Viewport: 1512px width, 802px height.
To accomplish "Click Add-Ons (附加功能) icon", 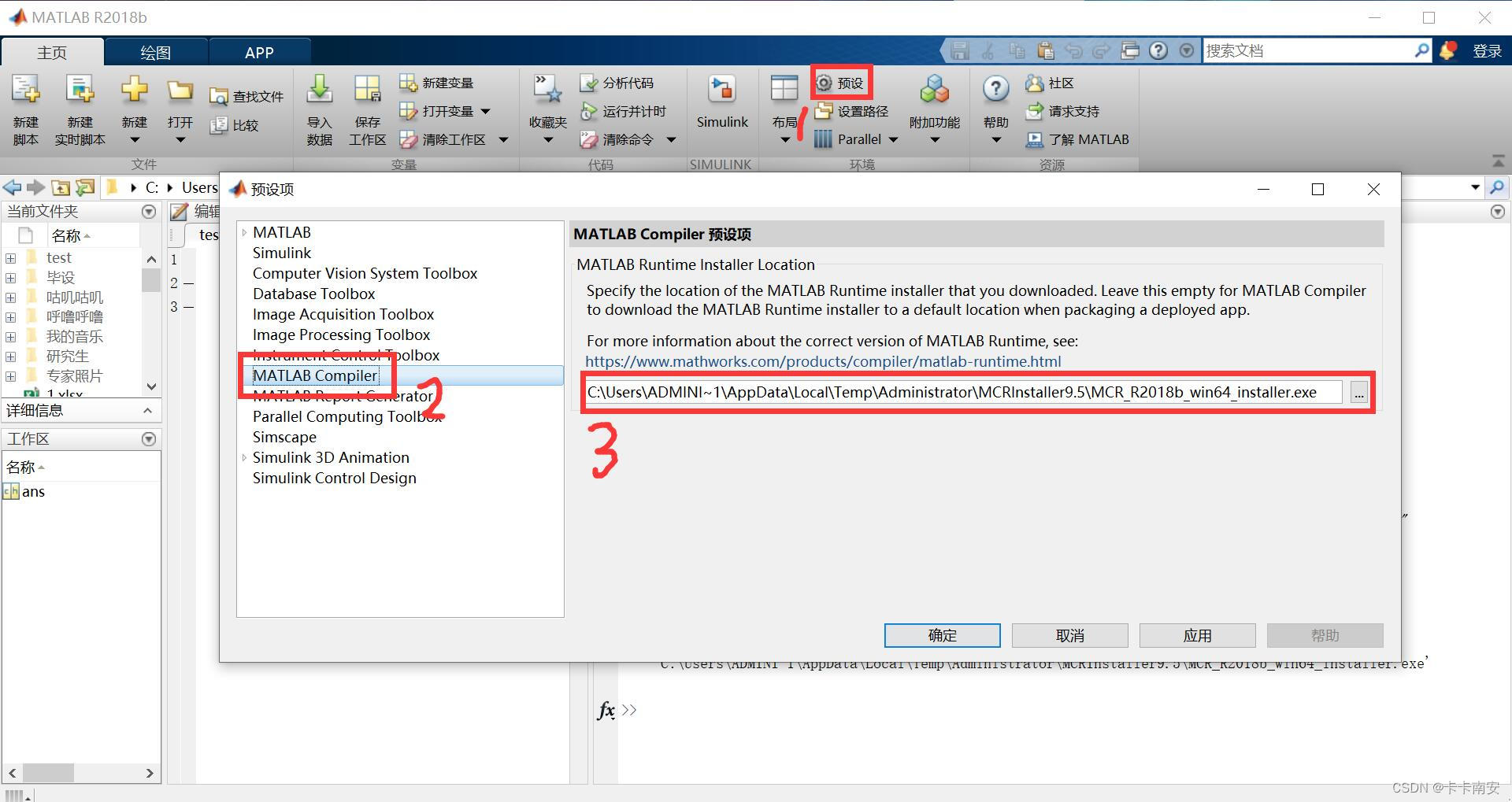I will [x=935, y=90].
